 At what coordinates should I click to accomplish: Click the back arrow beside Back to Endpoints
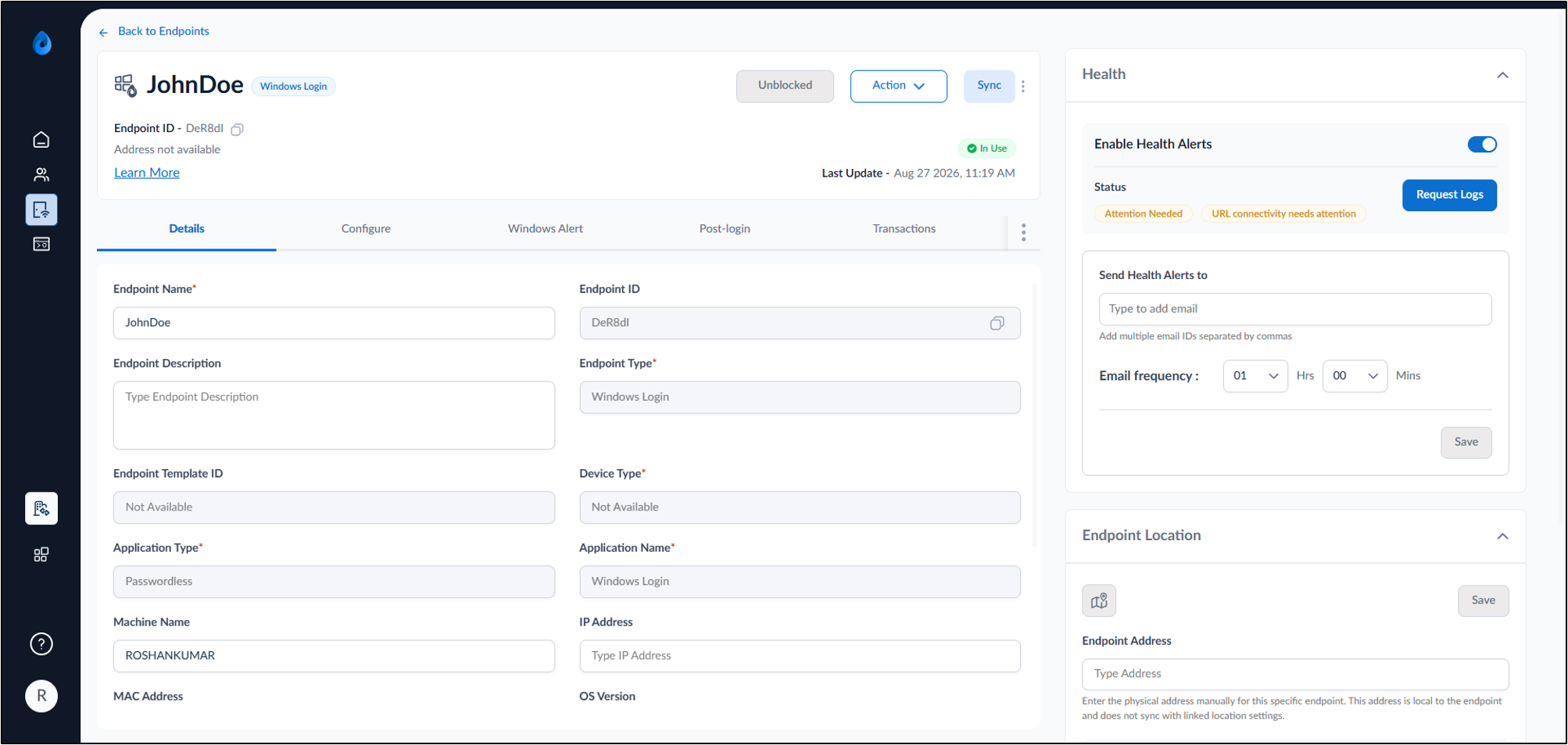pos(103,32)
